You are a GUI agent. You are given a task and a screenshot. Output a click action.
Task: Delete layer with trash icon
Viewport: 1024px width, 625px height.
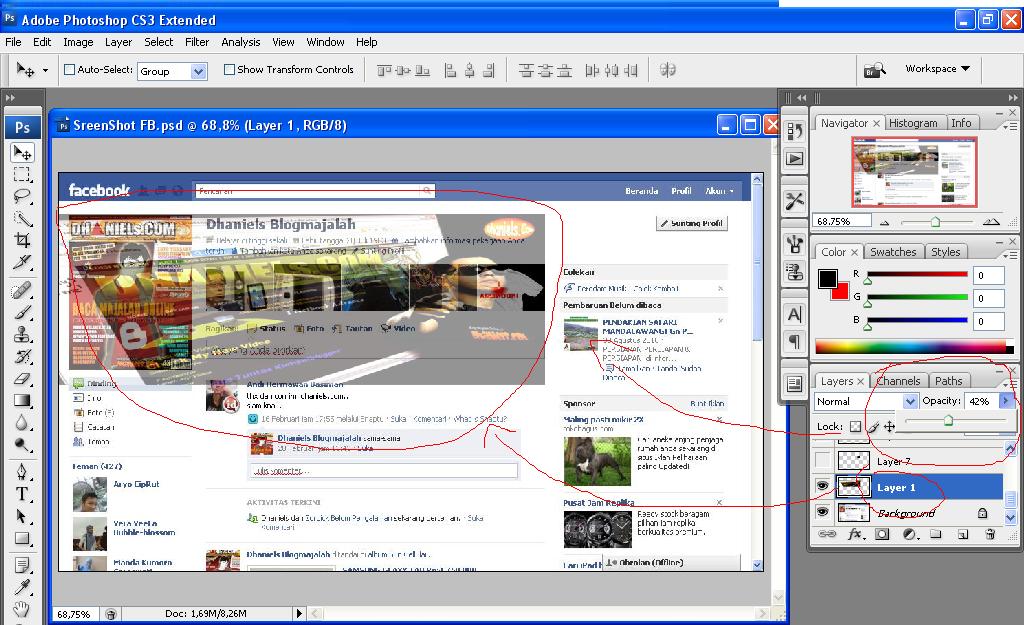990,534
